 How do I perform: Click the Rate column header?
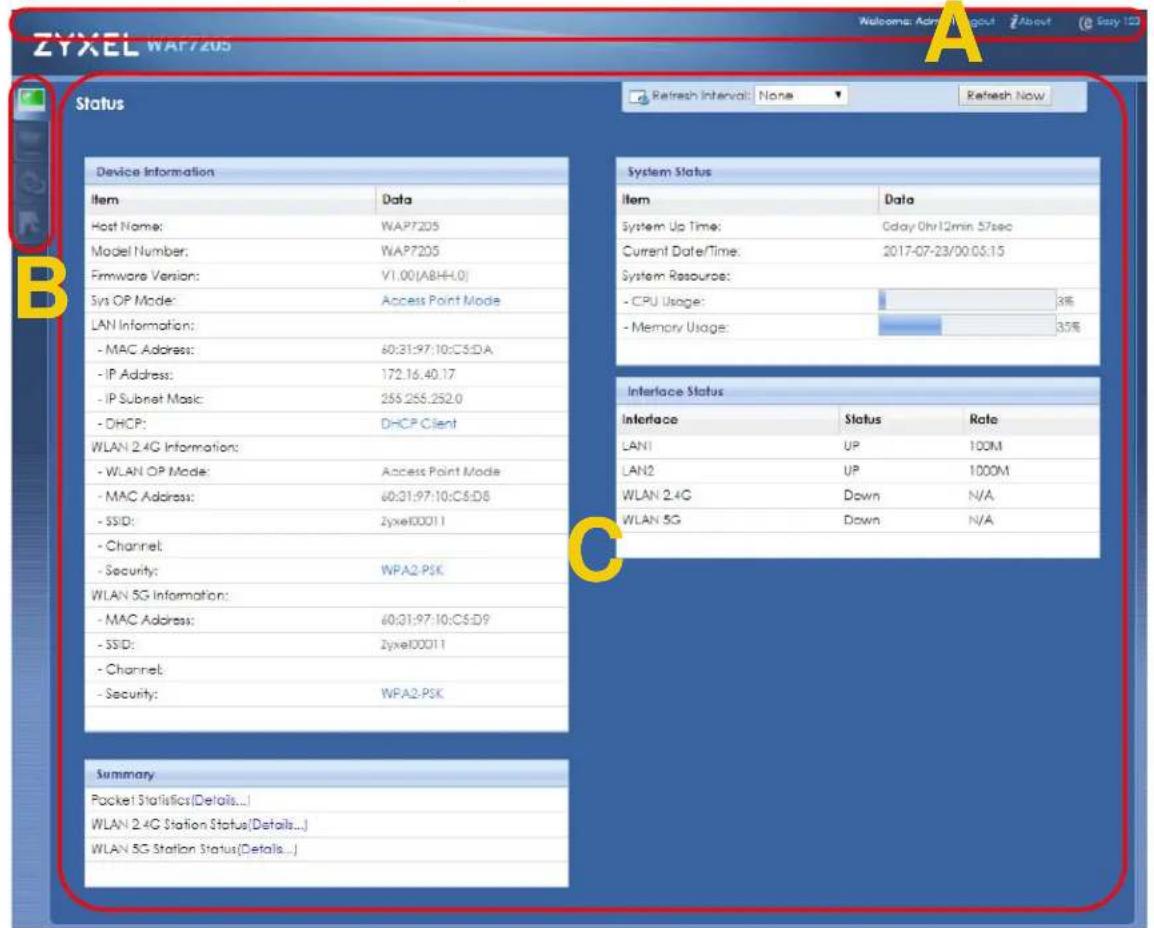(983, 419)
